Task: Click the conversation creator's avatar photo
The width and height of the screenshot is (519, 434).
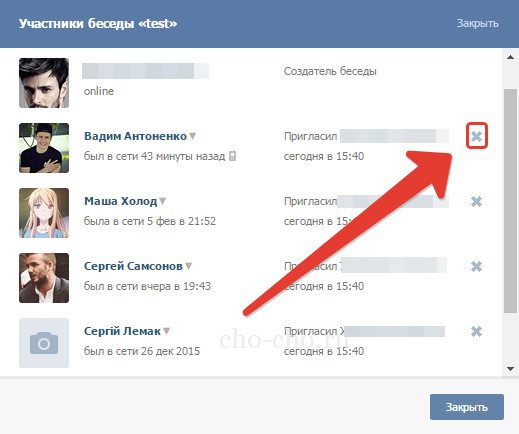Action: pos(44,83)
